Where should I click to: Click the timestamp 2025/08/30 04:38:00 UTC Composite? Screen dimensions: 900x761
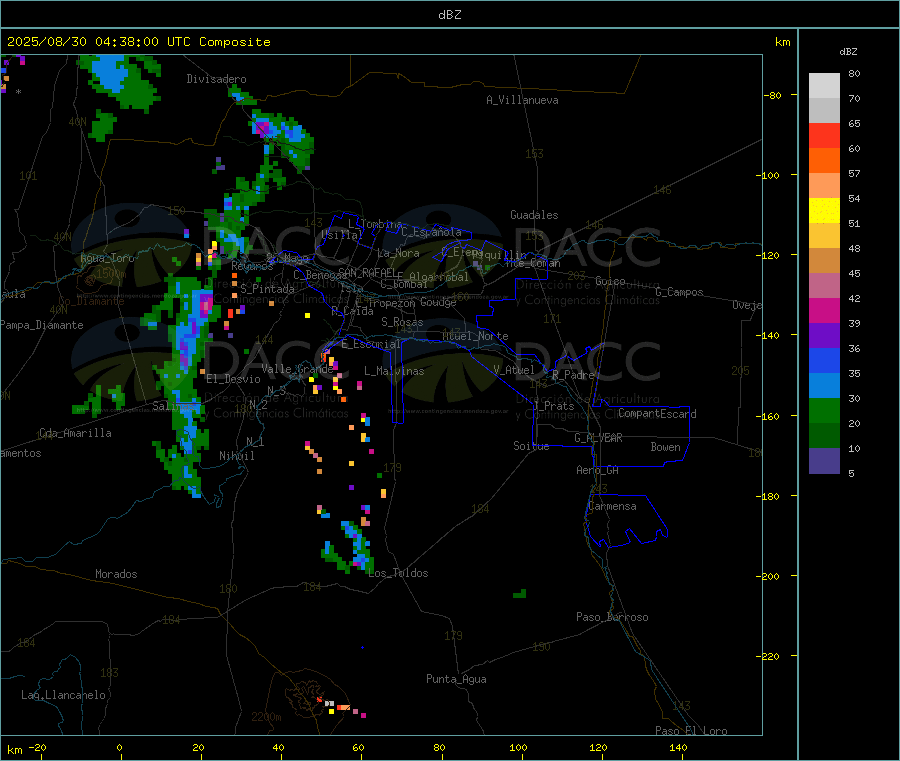[x=138, y=42]
